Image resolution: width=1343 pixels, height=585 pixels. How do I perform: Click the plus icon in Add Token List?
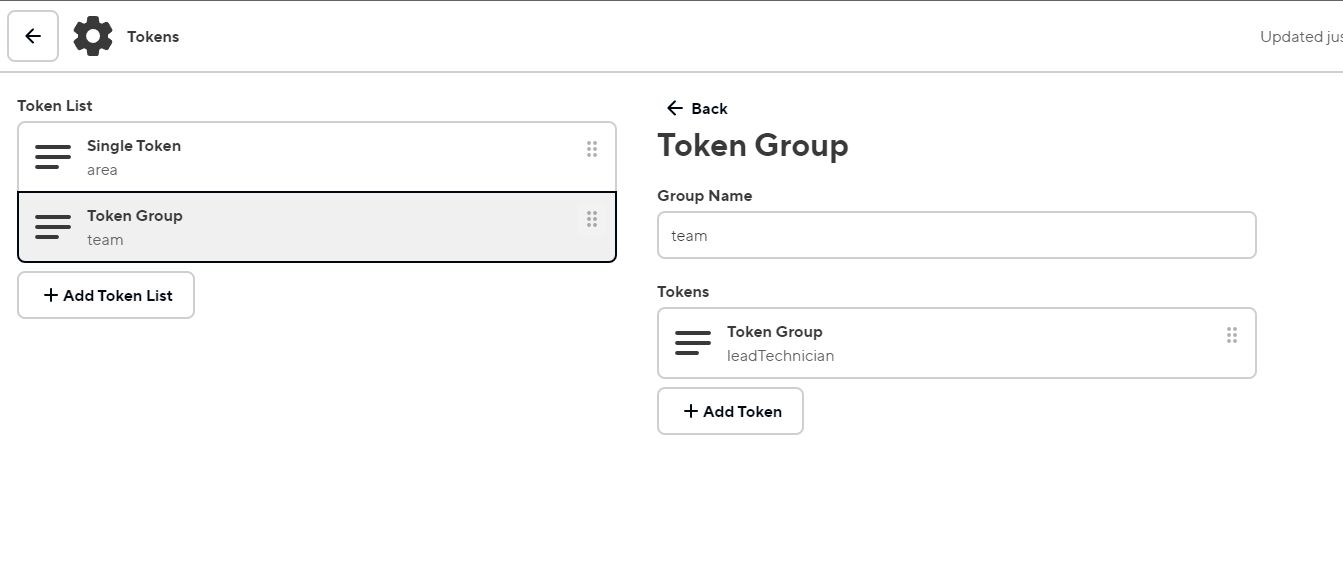tap(51, 295)
